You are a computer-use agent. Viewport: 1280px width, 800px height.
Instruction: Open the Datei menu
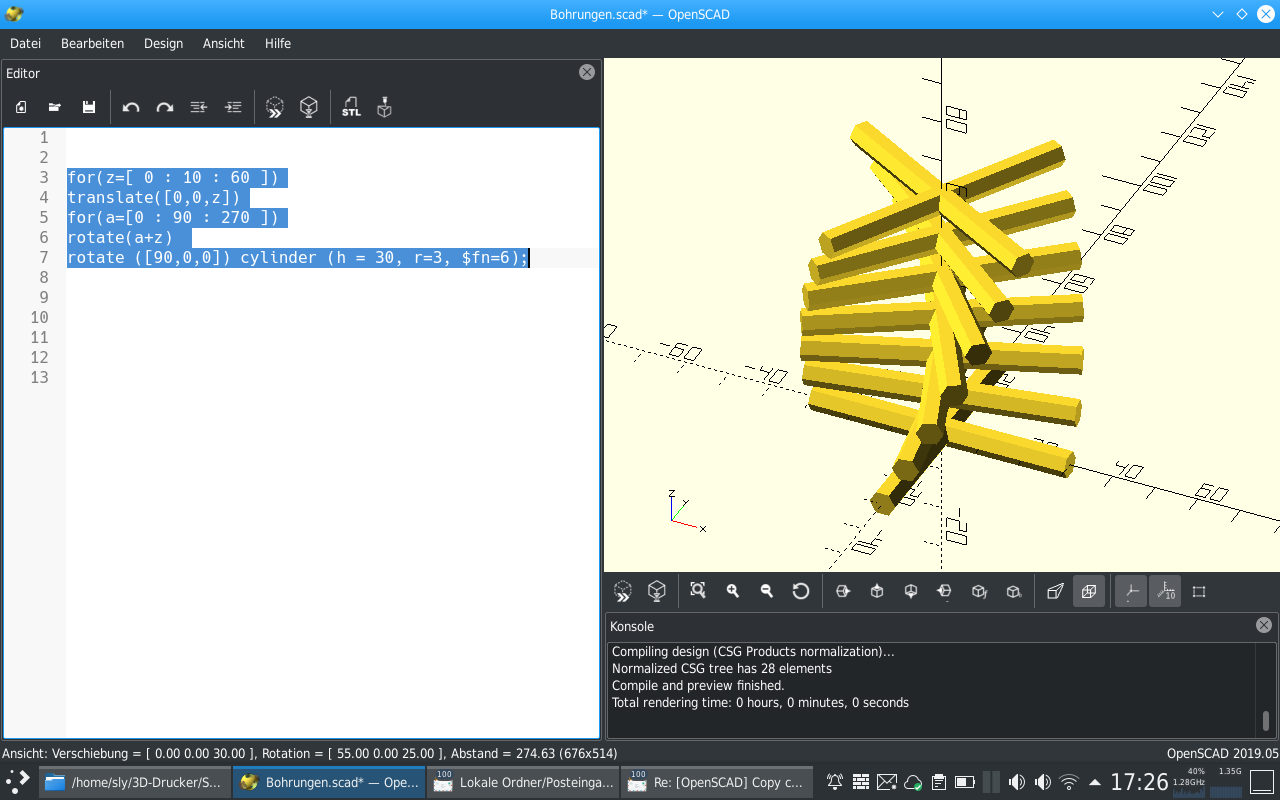click(x=25, y=43)
